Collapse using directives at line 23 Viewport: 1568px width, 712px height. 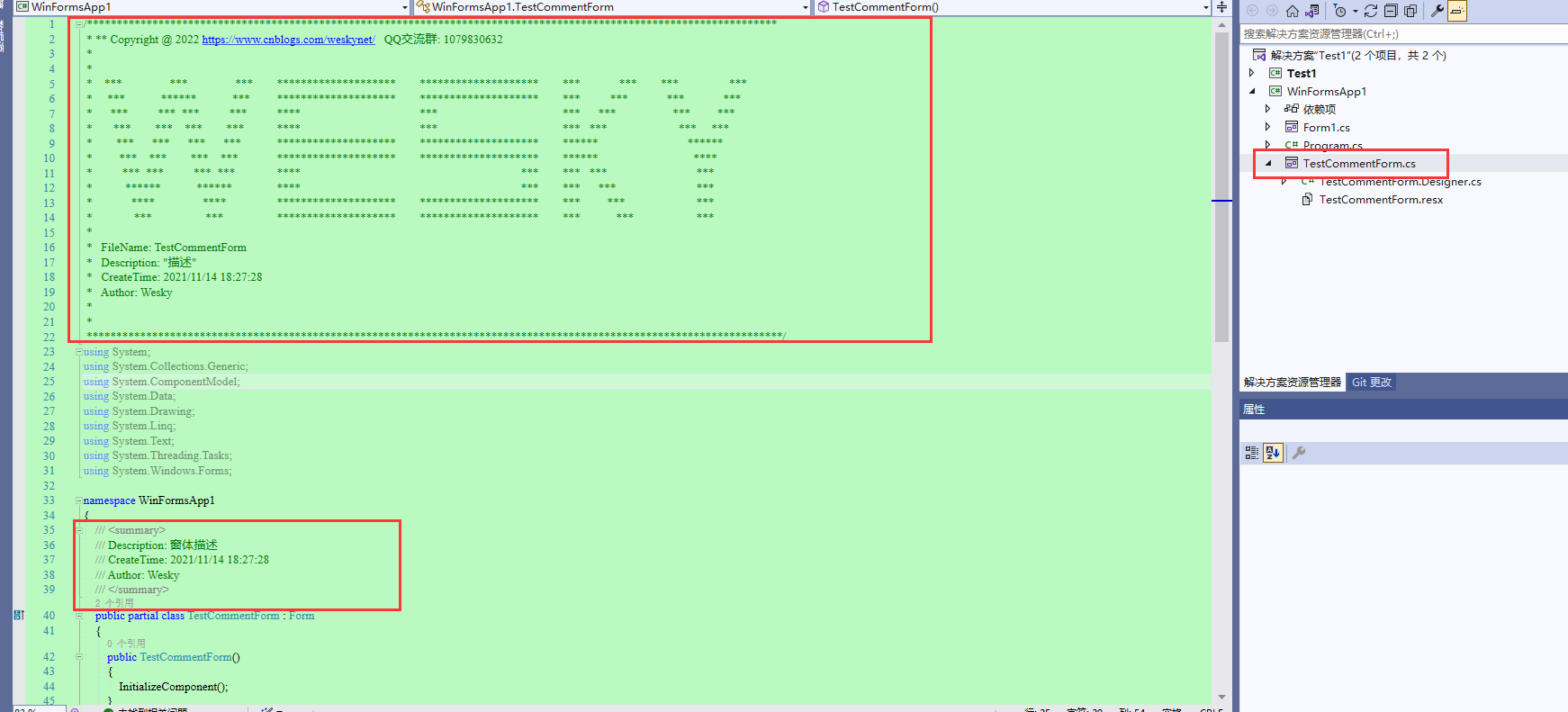tap(79, 352)
